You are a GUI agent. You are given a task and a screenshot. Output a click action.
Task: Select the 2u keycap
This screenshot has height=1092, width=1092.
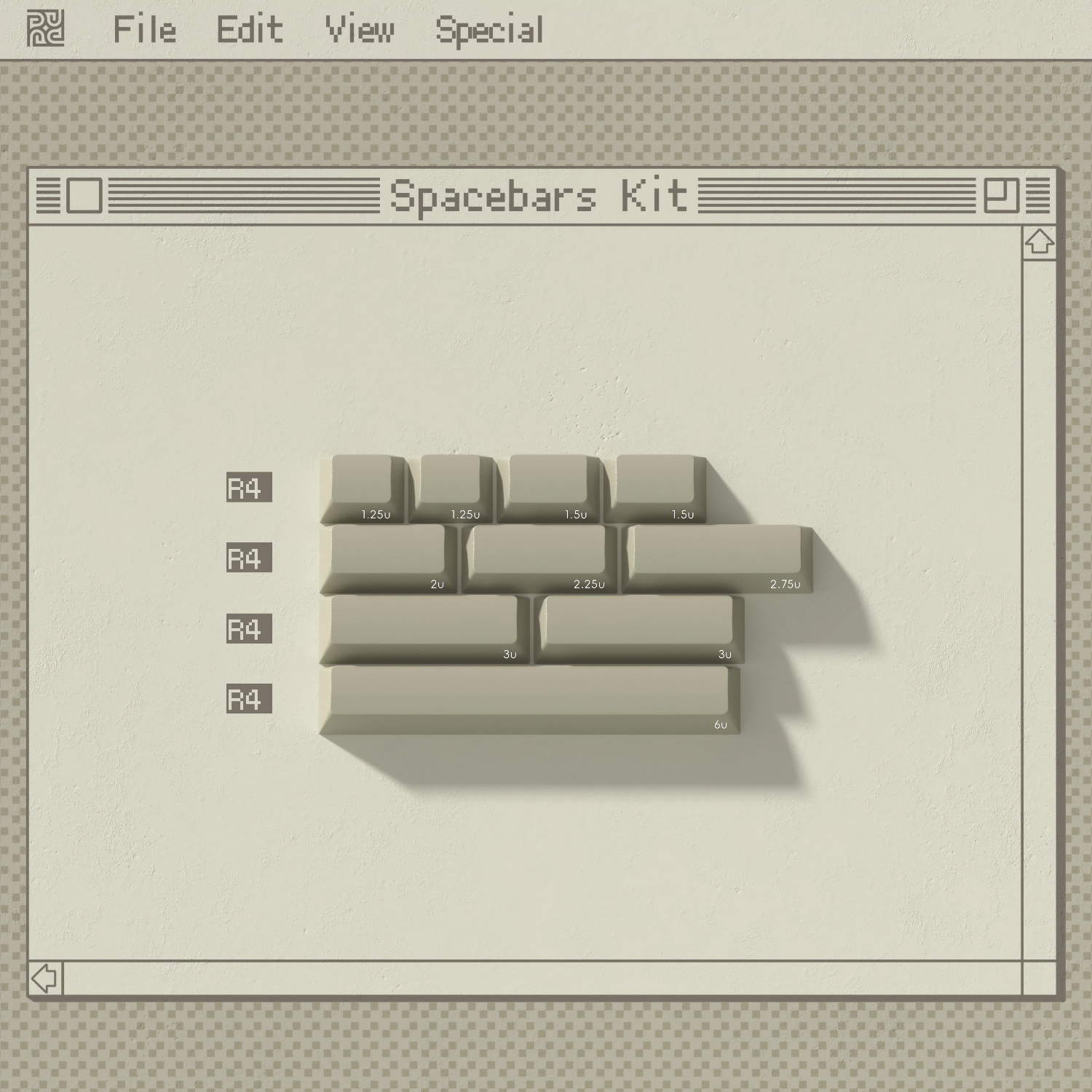tap(389, 559)
